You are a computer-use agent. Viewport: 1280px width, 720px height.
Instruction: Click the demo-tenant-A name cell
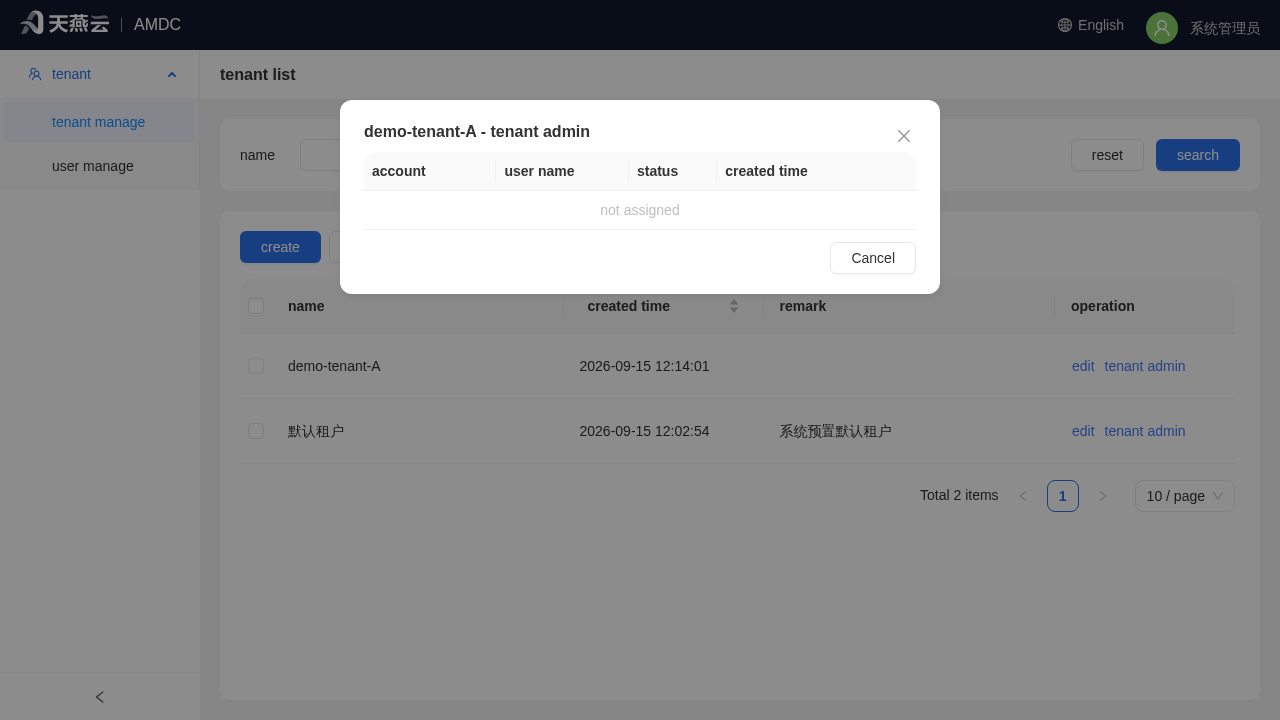(334, 366)
